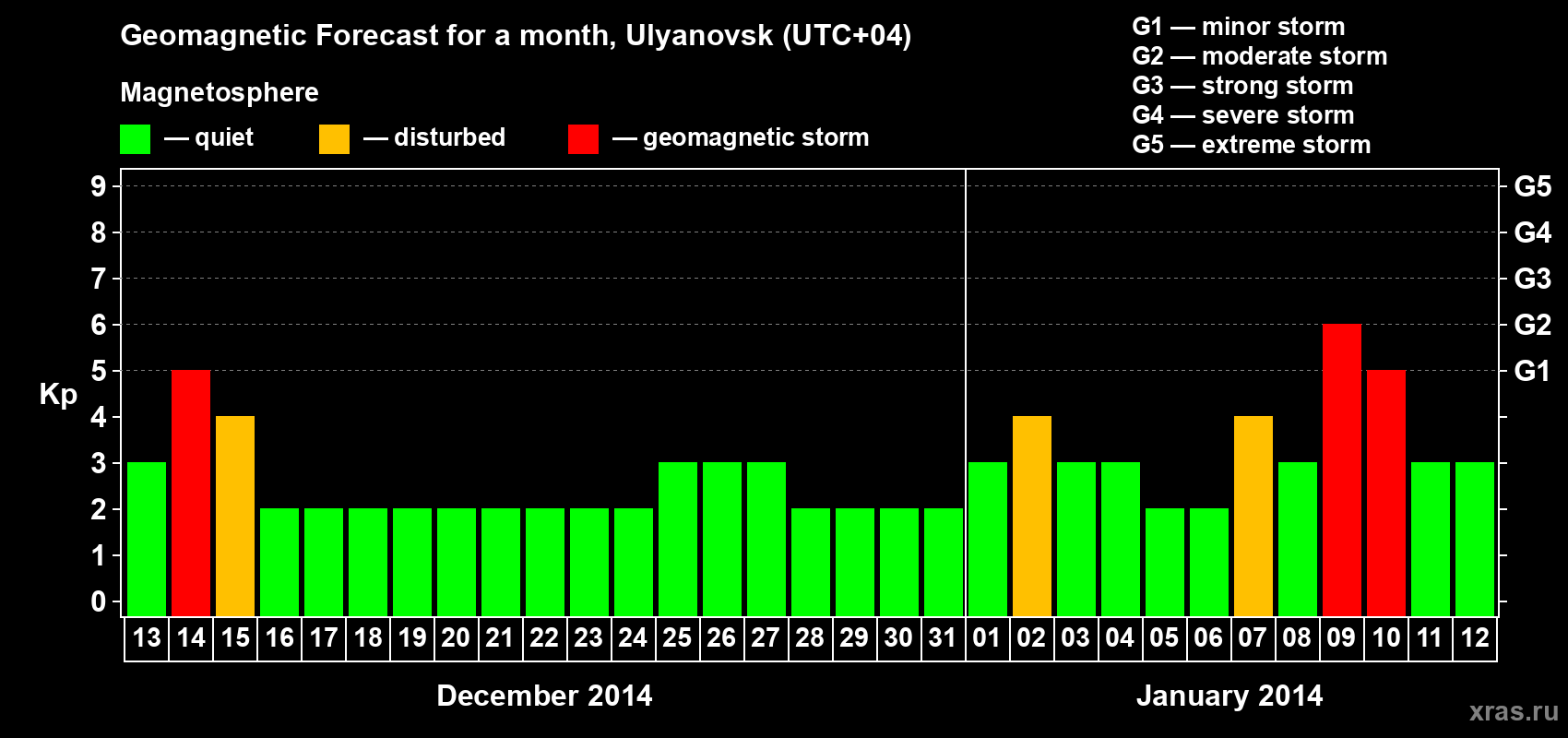Click the 'geomagnetic storm' legend text
The image size is (1568, 738).
coord(756,138)
